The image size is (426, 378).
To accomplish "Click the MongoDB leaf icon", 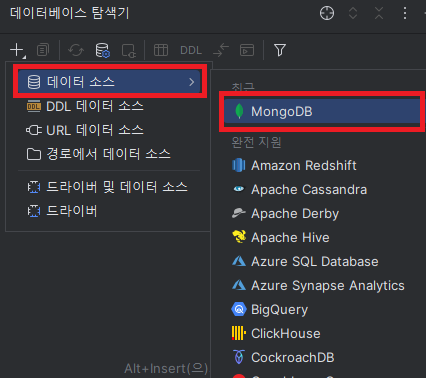I will [239, 111].
